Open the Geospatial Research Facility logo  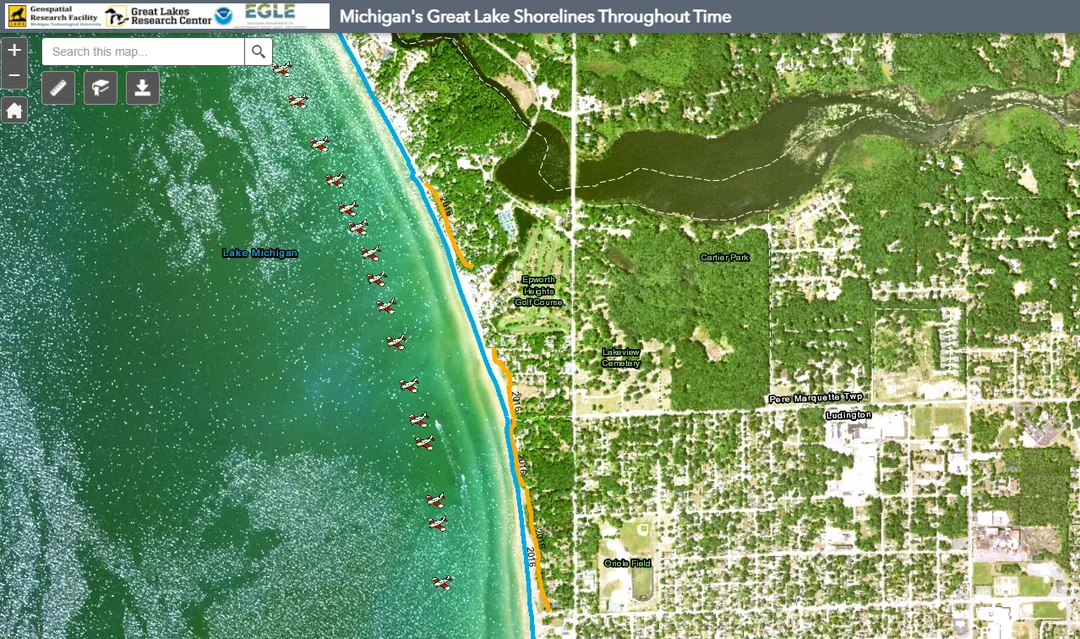(55, 16)
